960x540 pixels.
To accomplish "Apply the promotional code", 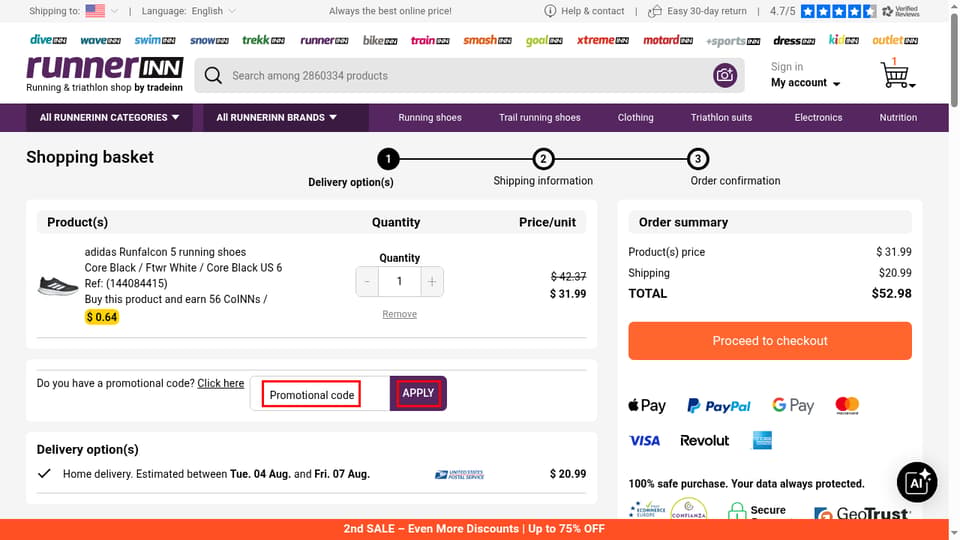I will click(418, 393).
